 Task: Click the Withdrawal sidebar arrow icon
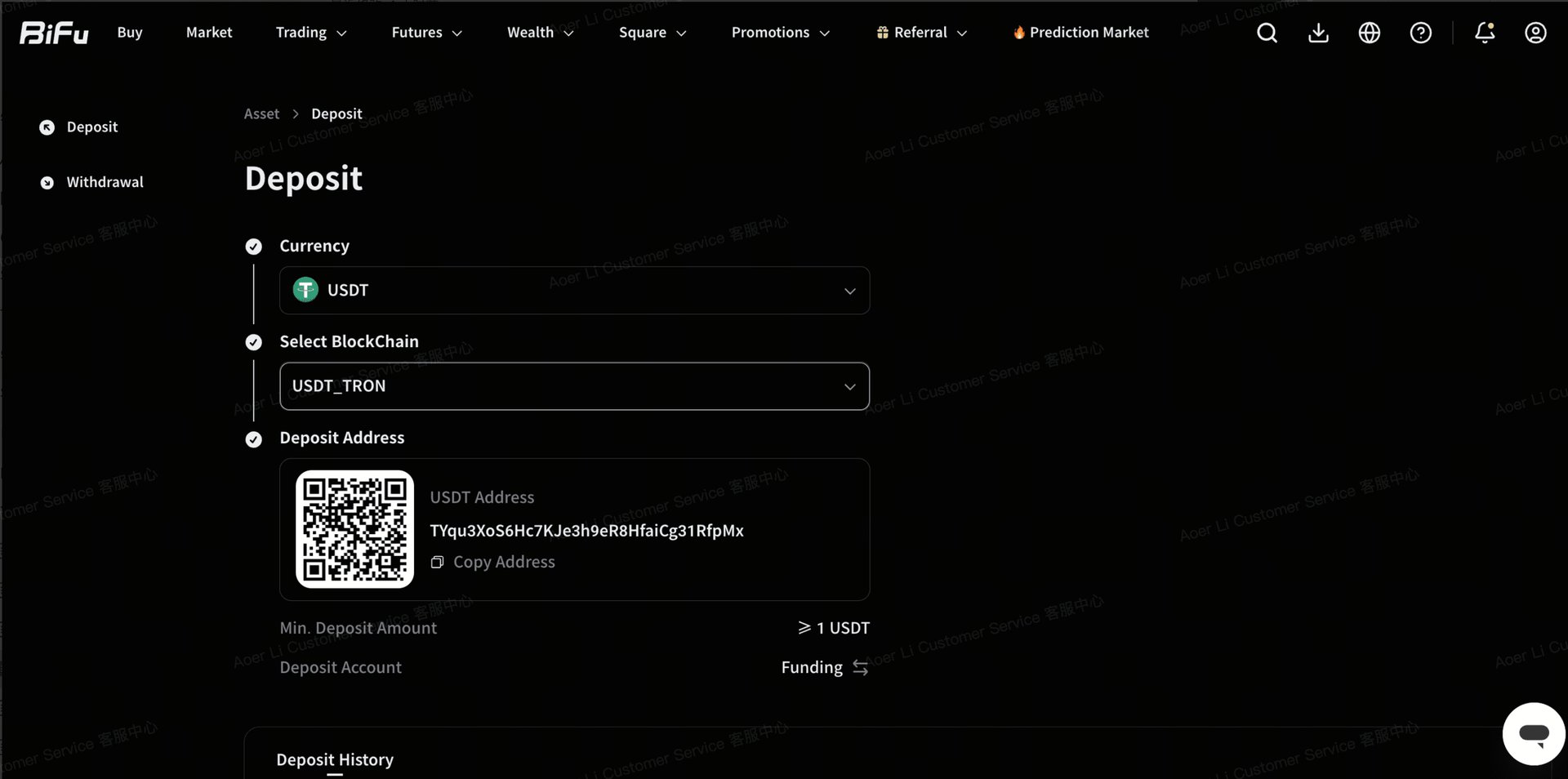click(47, 183)
